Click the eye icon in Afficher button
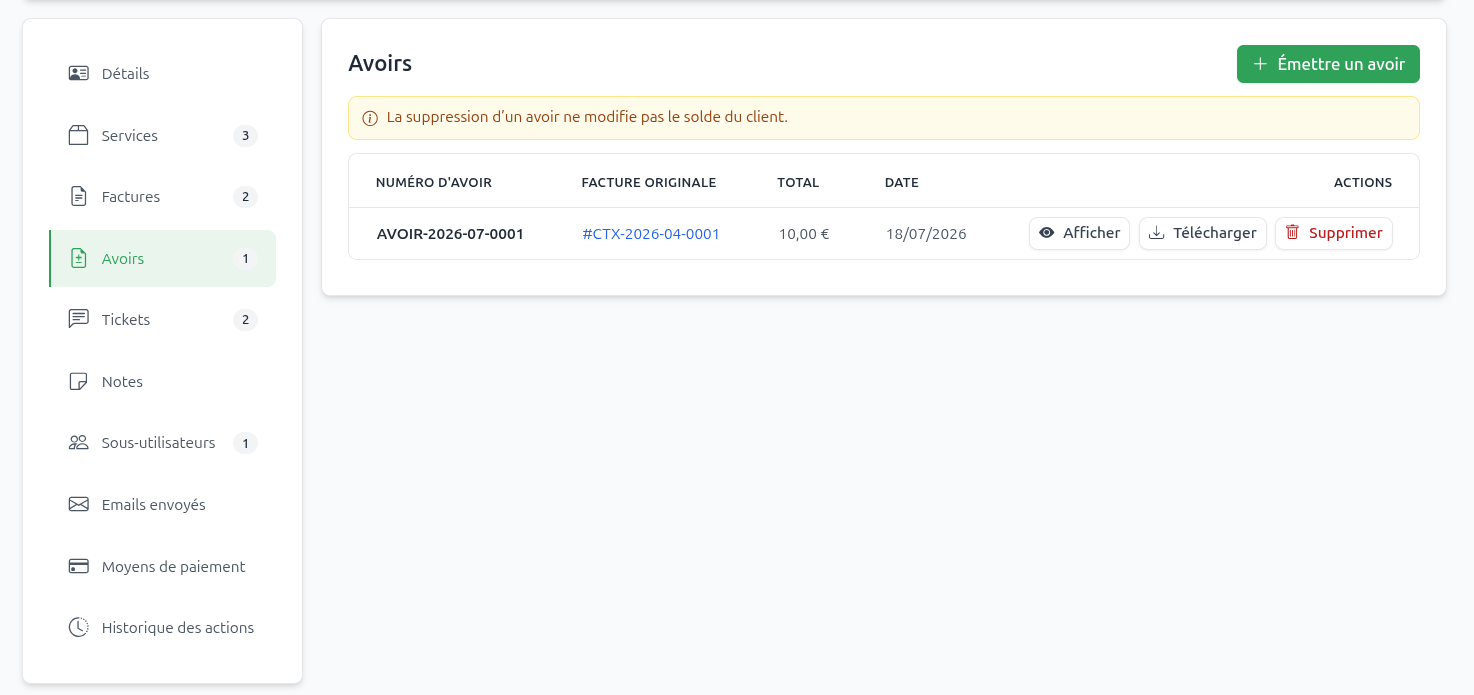 tap(1047, 233)
